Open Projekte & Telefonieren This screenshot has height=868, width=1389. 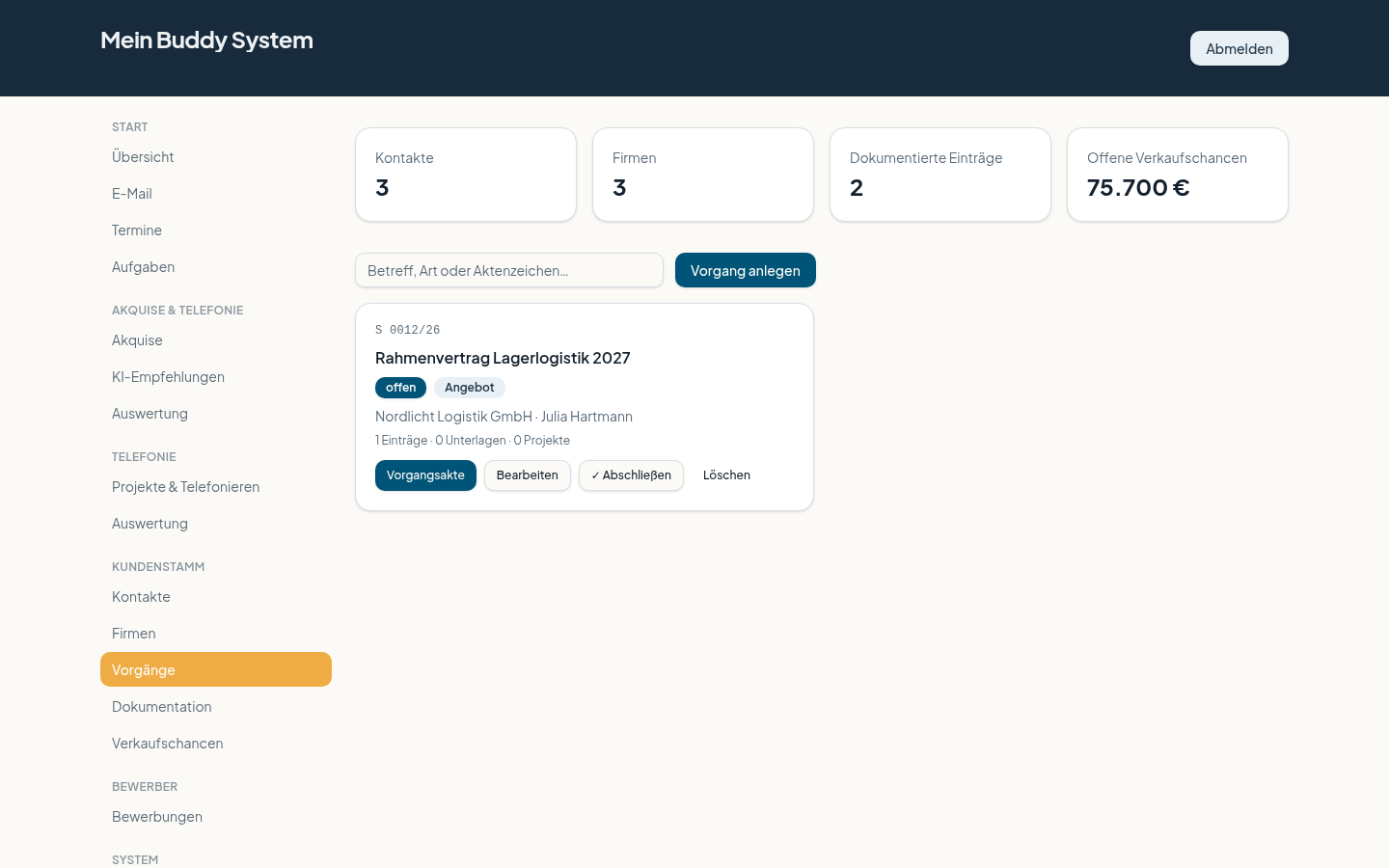tap(216, 486)
